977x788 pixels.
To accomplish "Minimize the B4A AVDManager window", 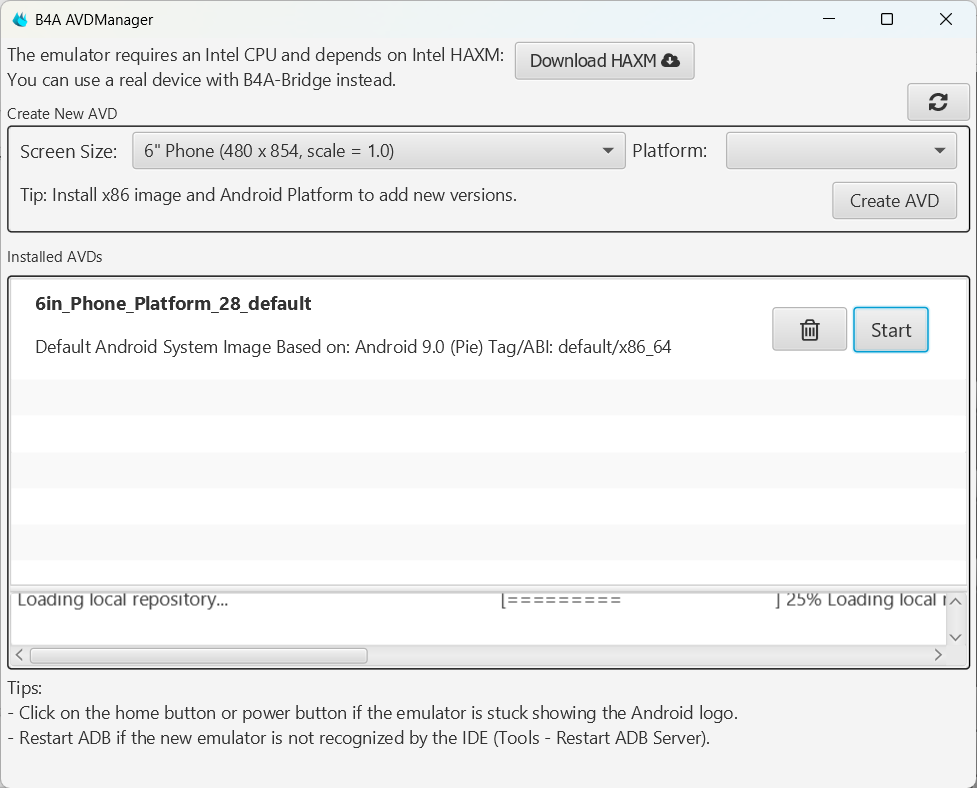I will [x=828, y=19].
